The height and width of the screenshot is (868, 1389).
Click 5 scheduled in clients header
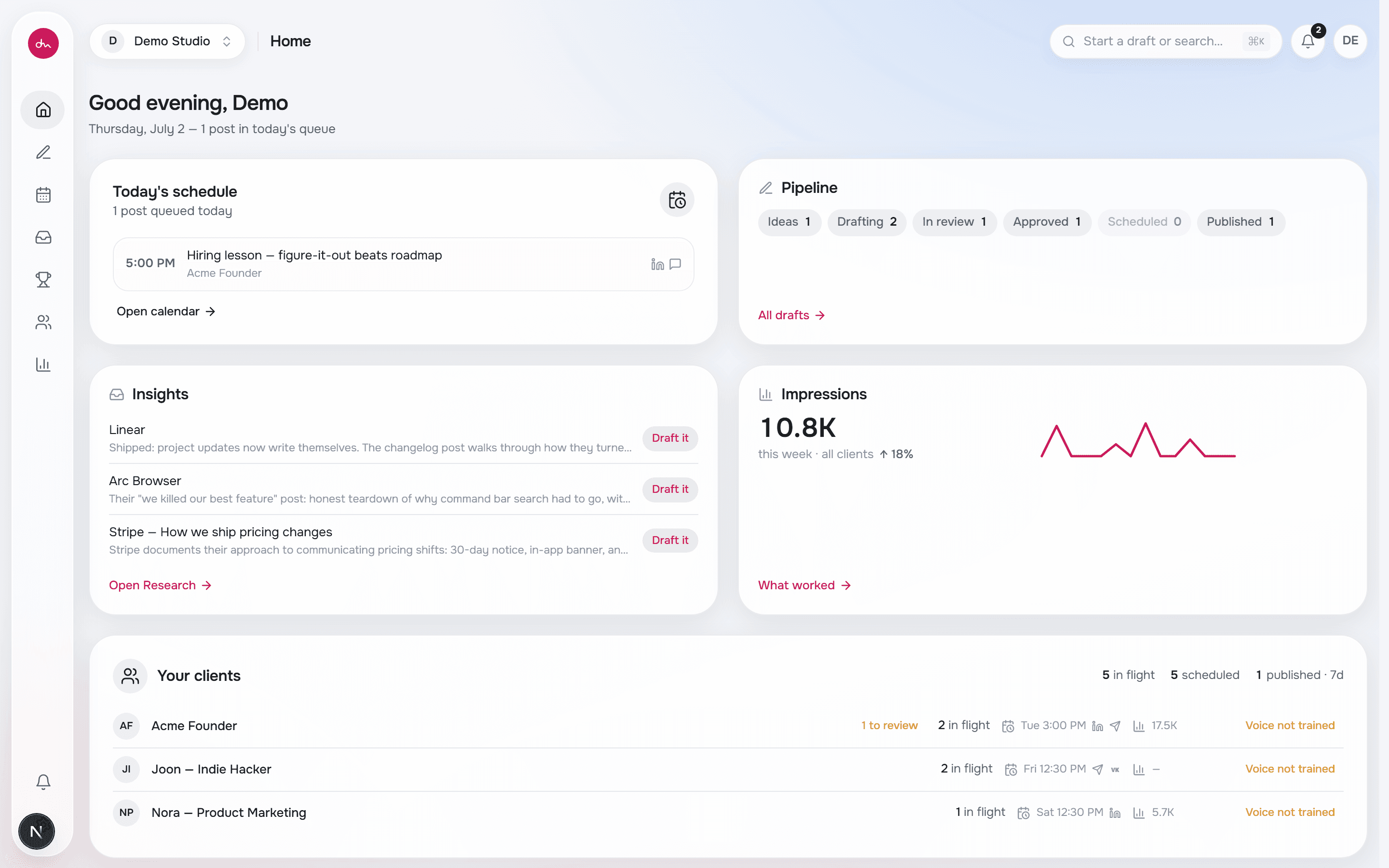click(1205, 675)
